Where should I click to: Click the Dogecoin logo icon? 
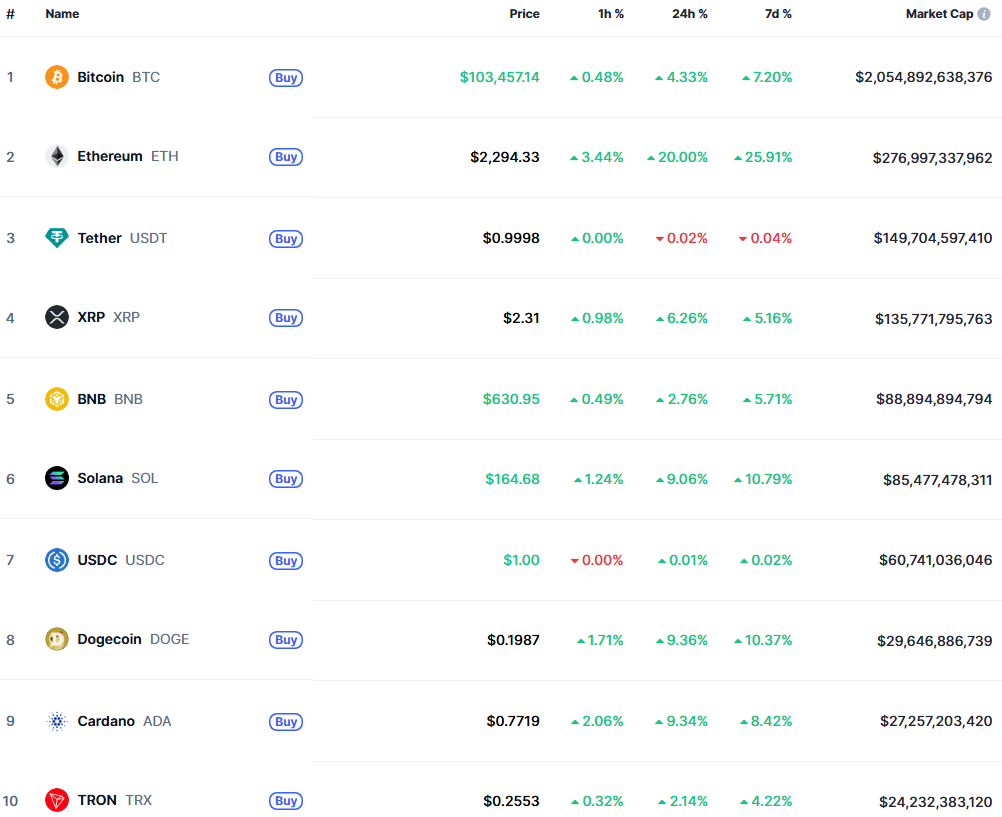pyautogui.click(x=57, y=639)
